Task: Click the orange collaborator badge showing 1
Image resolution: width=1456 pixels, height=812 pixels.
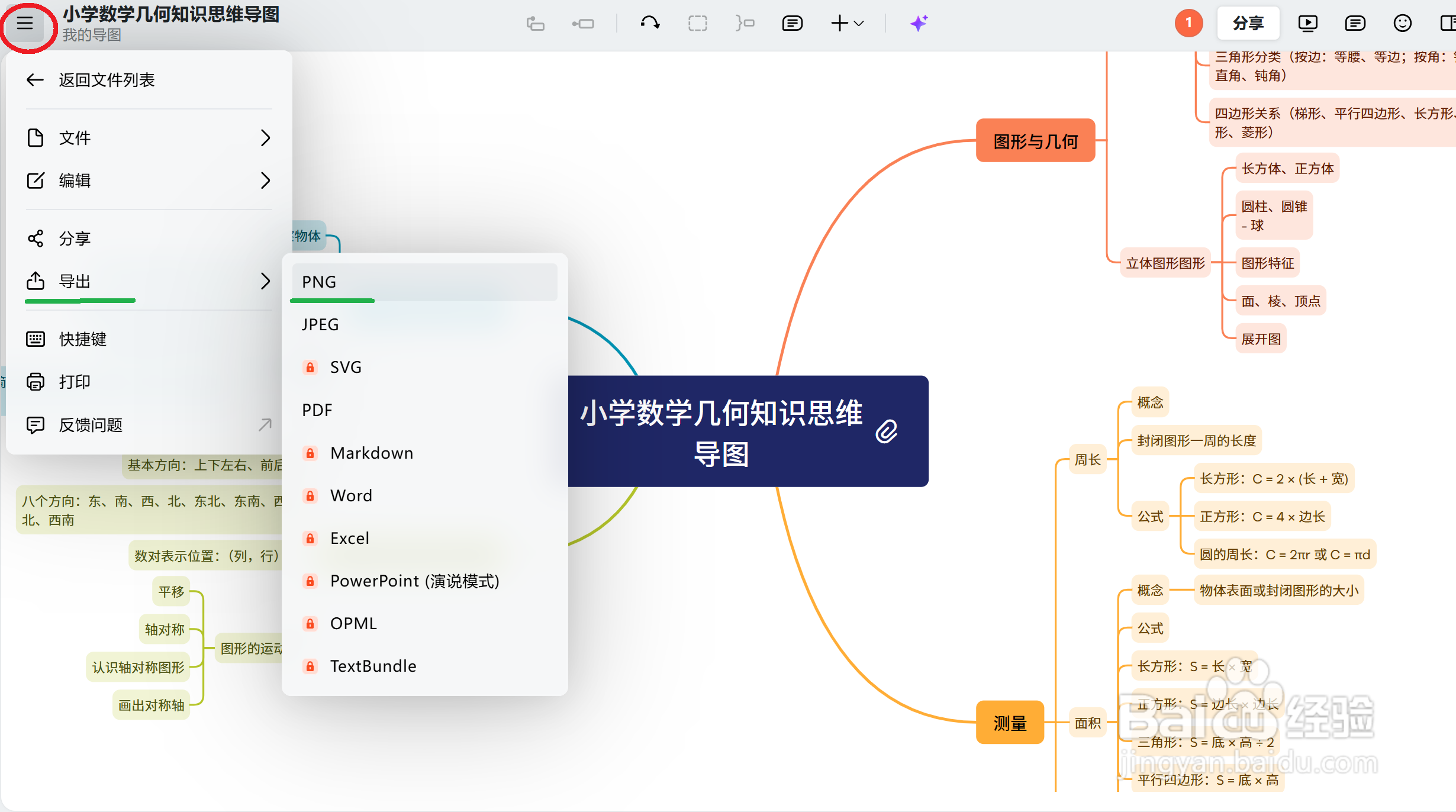Action: pos(1188,22)
